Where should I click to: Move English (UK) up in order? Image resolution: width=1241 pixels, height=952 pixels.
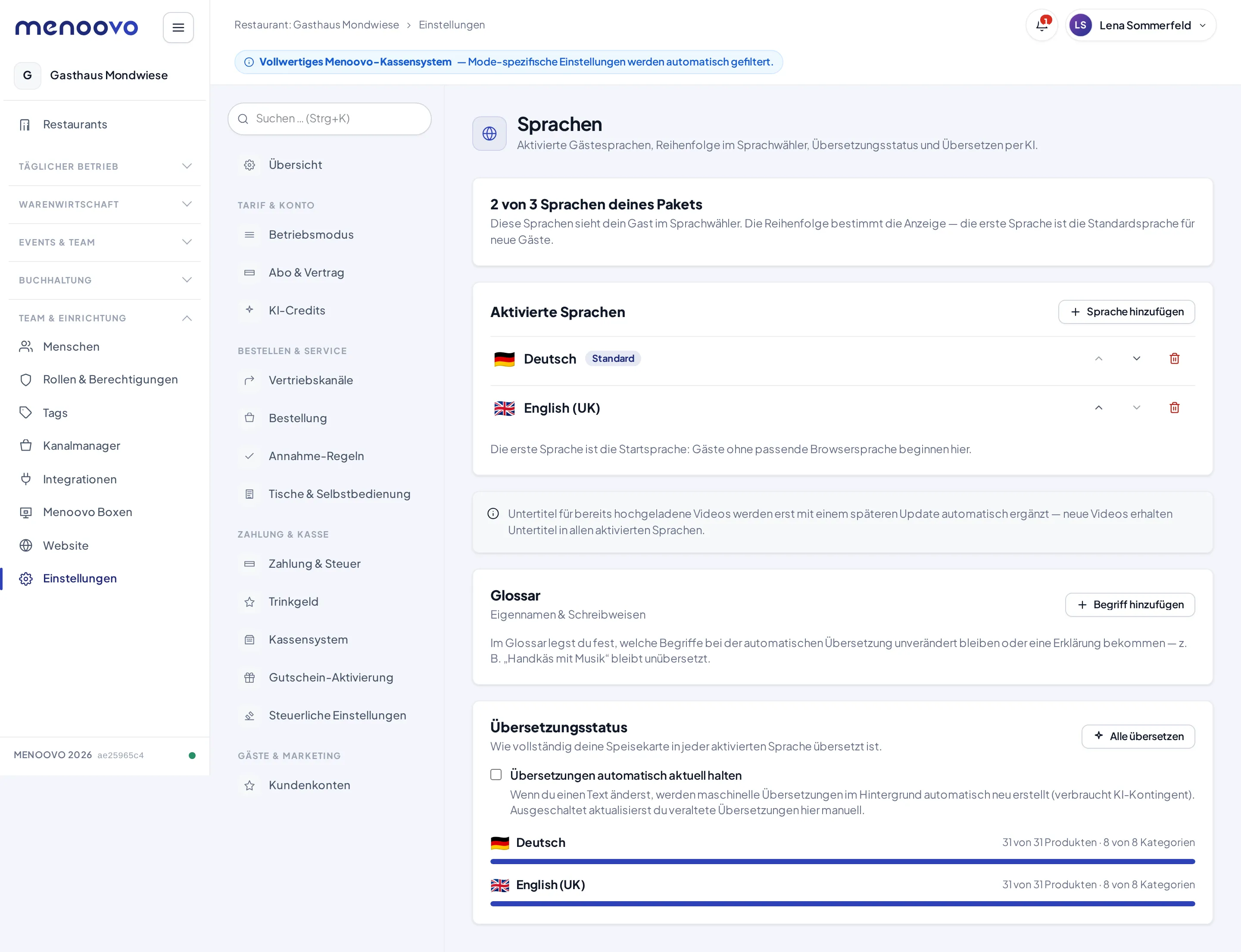(x=1098, y=408)
